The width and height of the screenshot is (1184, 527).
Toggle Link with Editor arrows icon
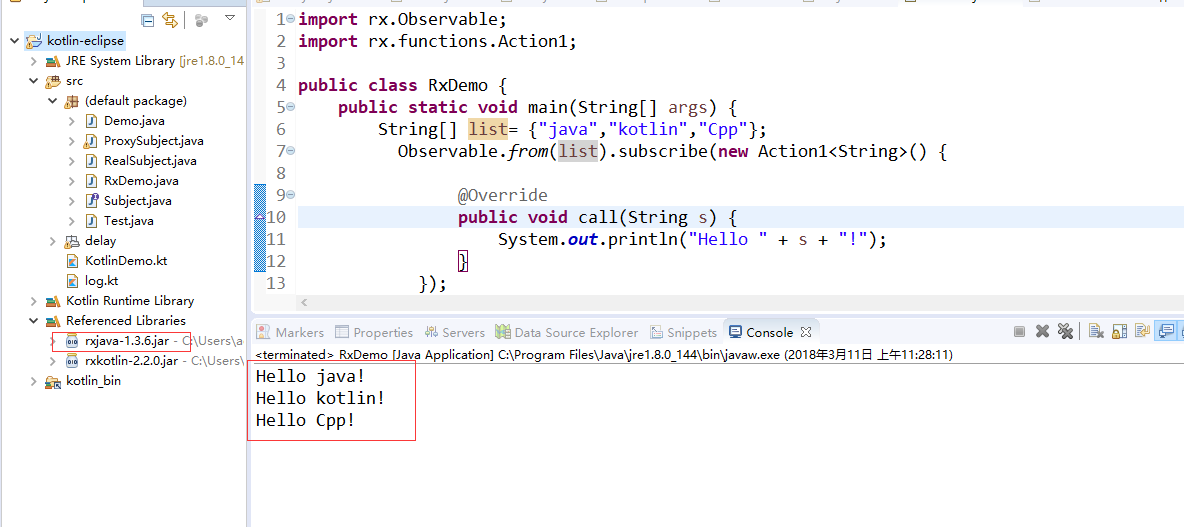170,20
